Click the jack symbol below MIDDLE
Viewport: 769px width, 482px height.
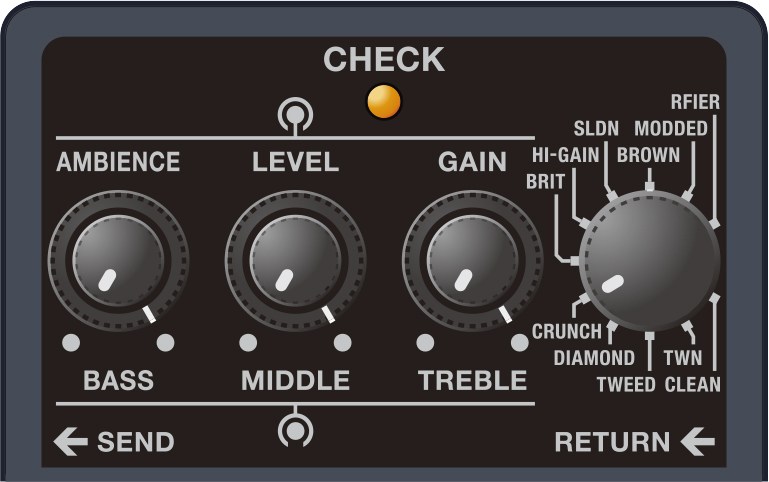pos(295,430)
